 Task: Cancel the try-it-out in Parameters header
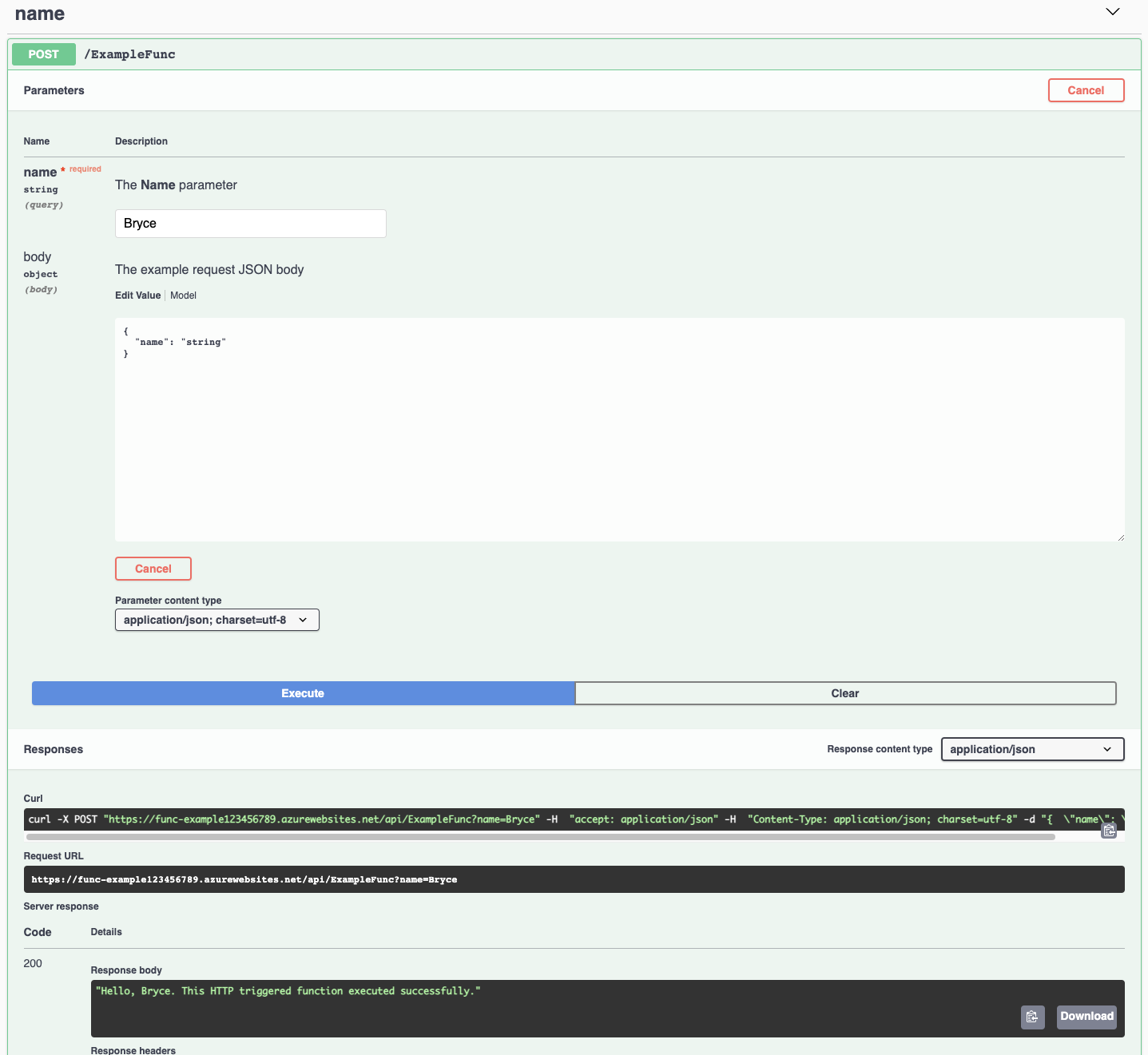[x=1085, y=90]
